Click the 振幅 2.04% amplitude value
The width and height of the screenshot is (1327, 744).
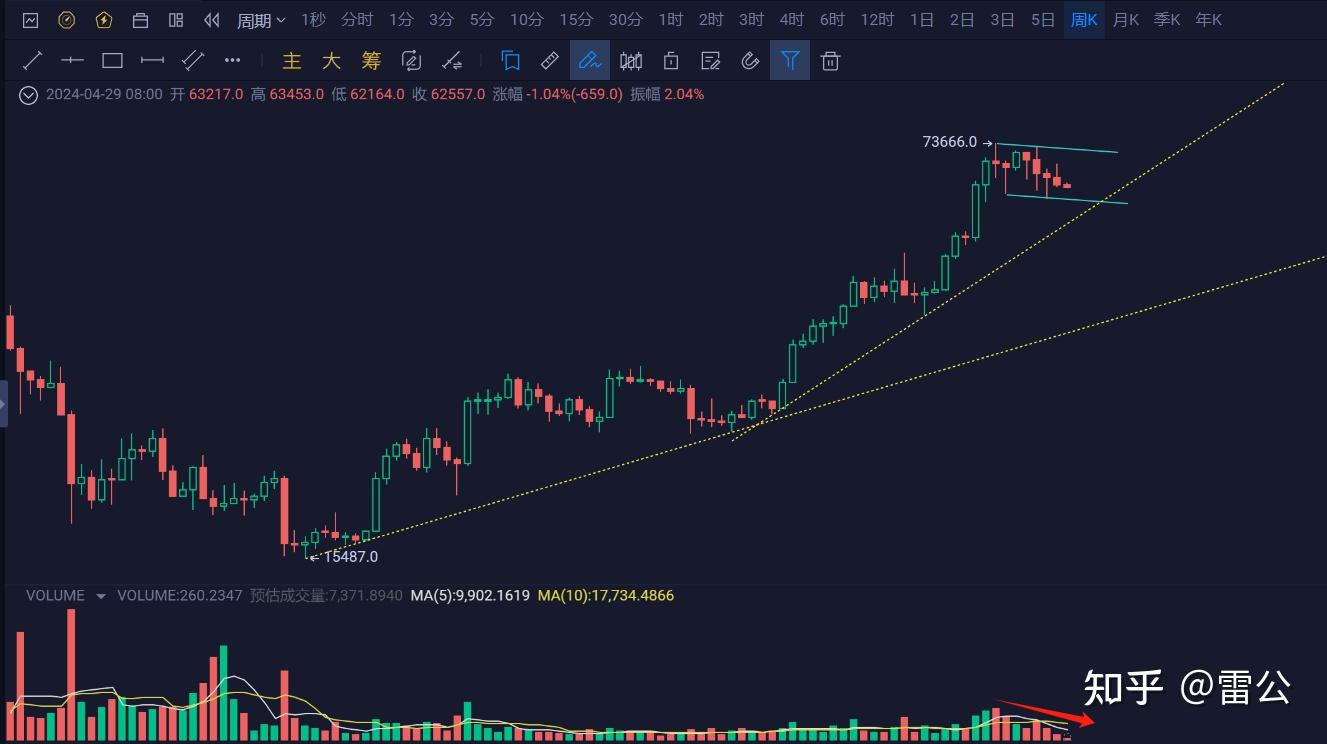(667, 95)
